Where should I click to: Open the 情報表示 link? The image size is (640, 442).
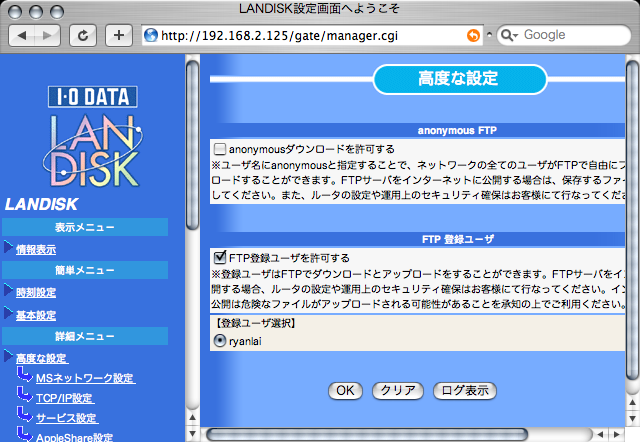click(x=36, y=250)
